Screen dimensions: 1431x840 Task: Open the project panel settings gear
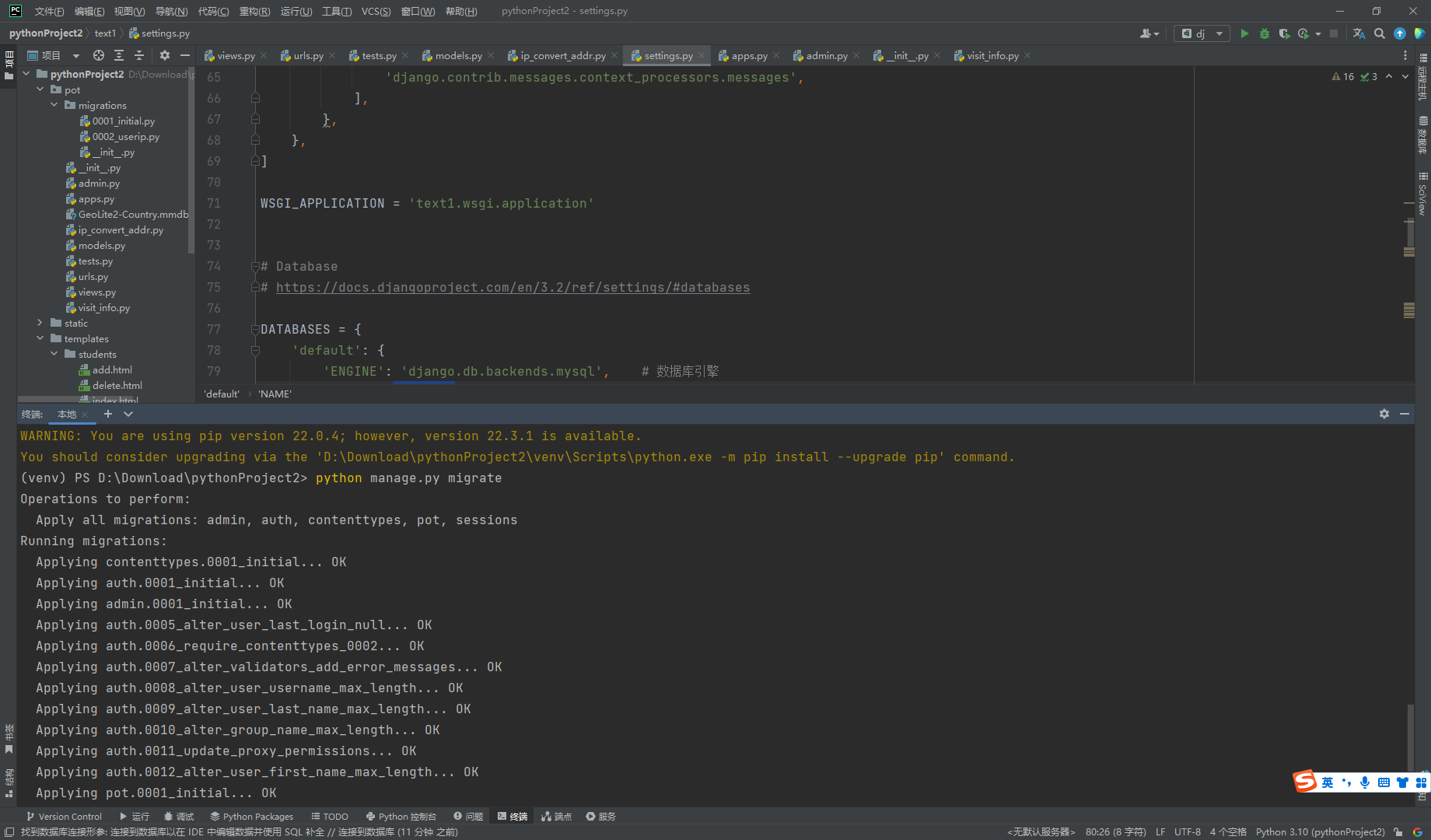[164, 55]
